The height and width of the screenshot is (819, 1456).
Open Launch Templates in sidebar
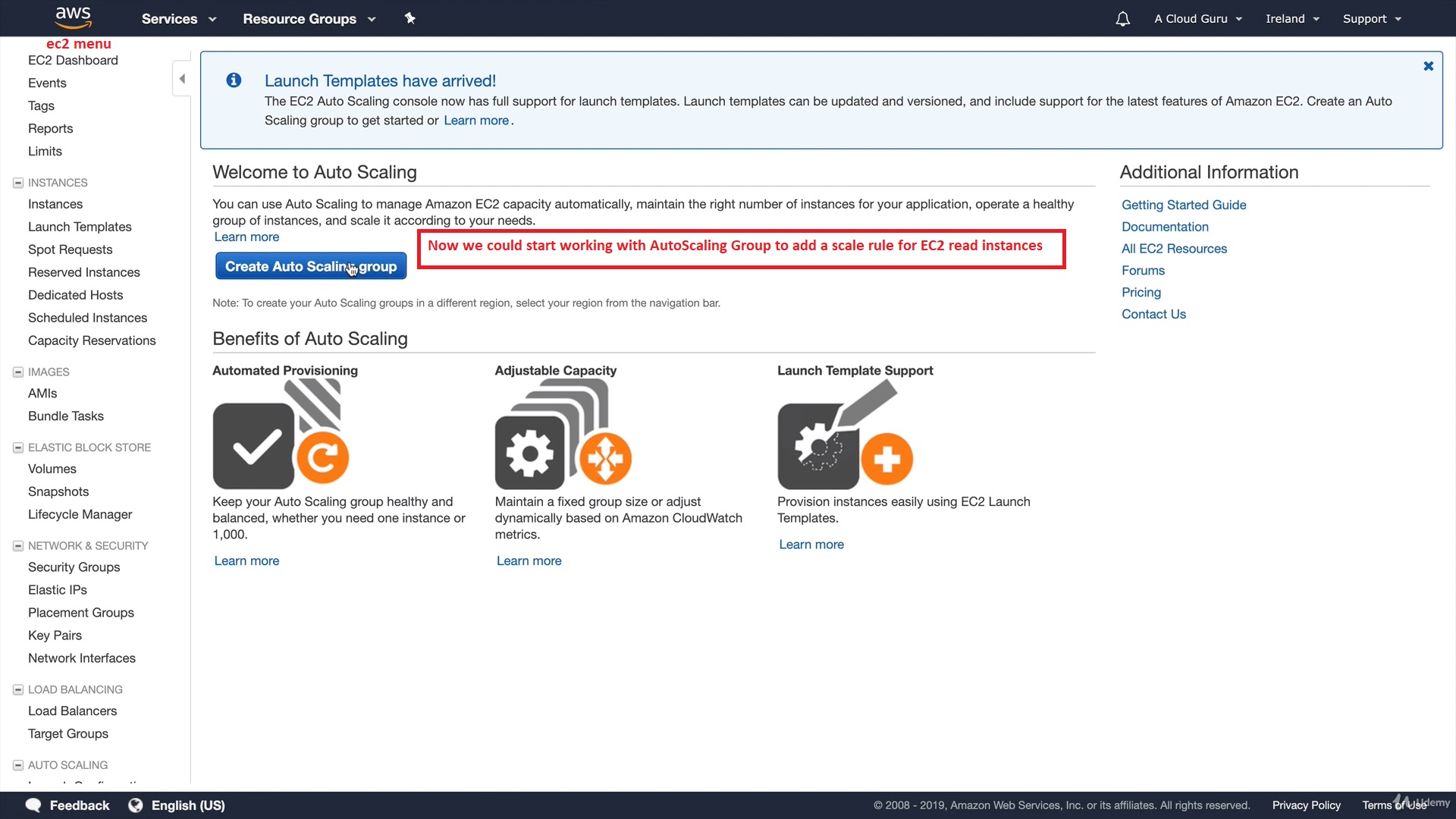(x=80, y=227)
